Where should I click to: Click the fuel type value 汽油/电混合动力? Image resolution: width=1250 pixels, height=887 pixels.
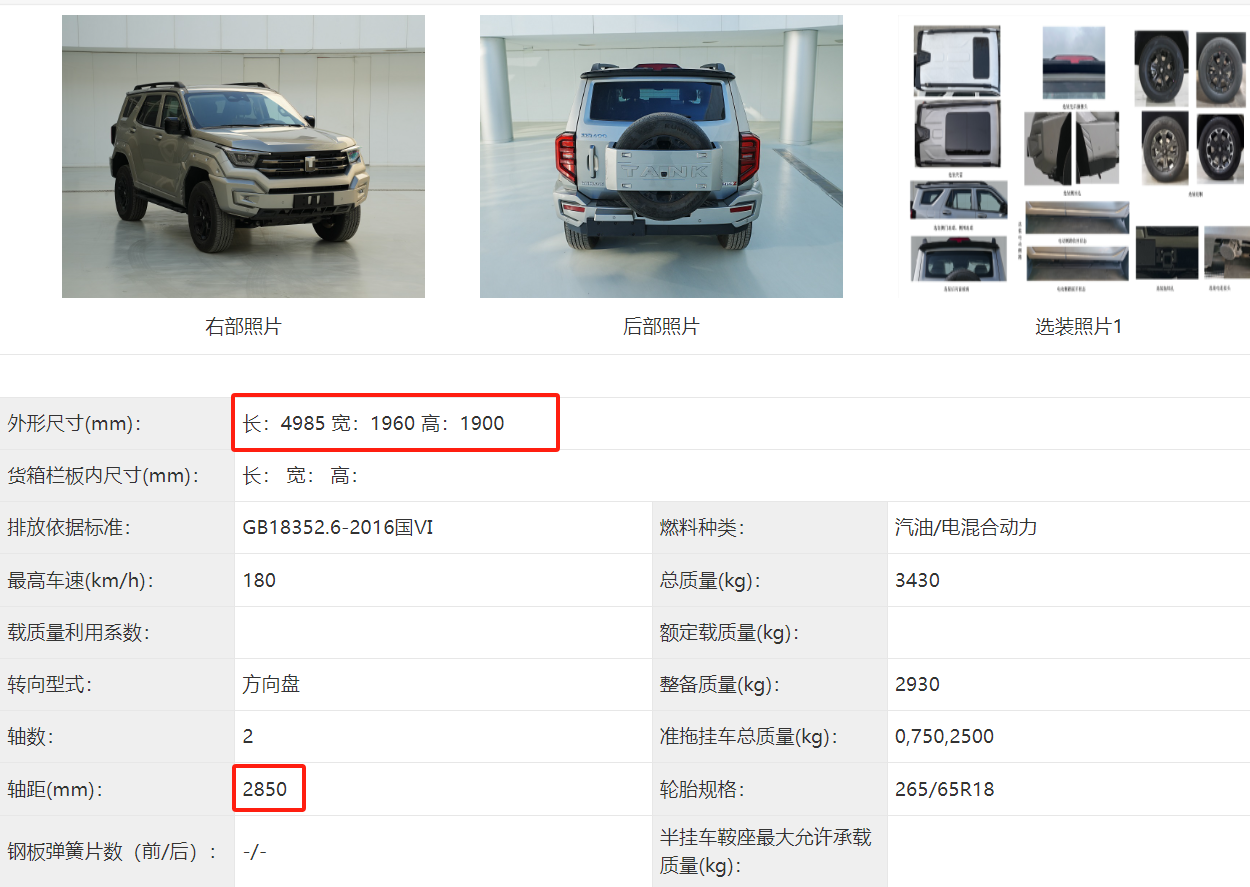966,527
